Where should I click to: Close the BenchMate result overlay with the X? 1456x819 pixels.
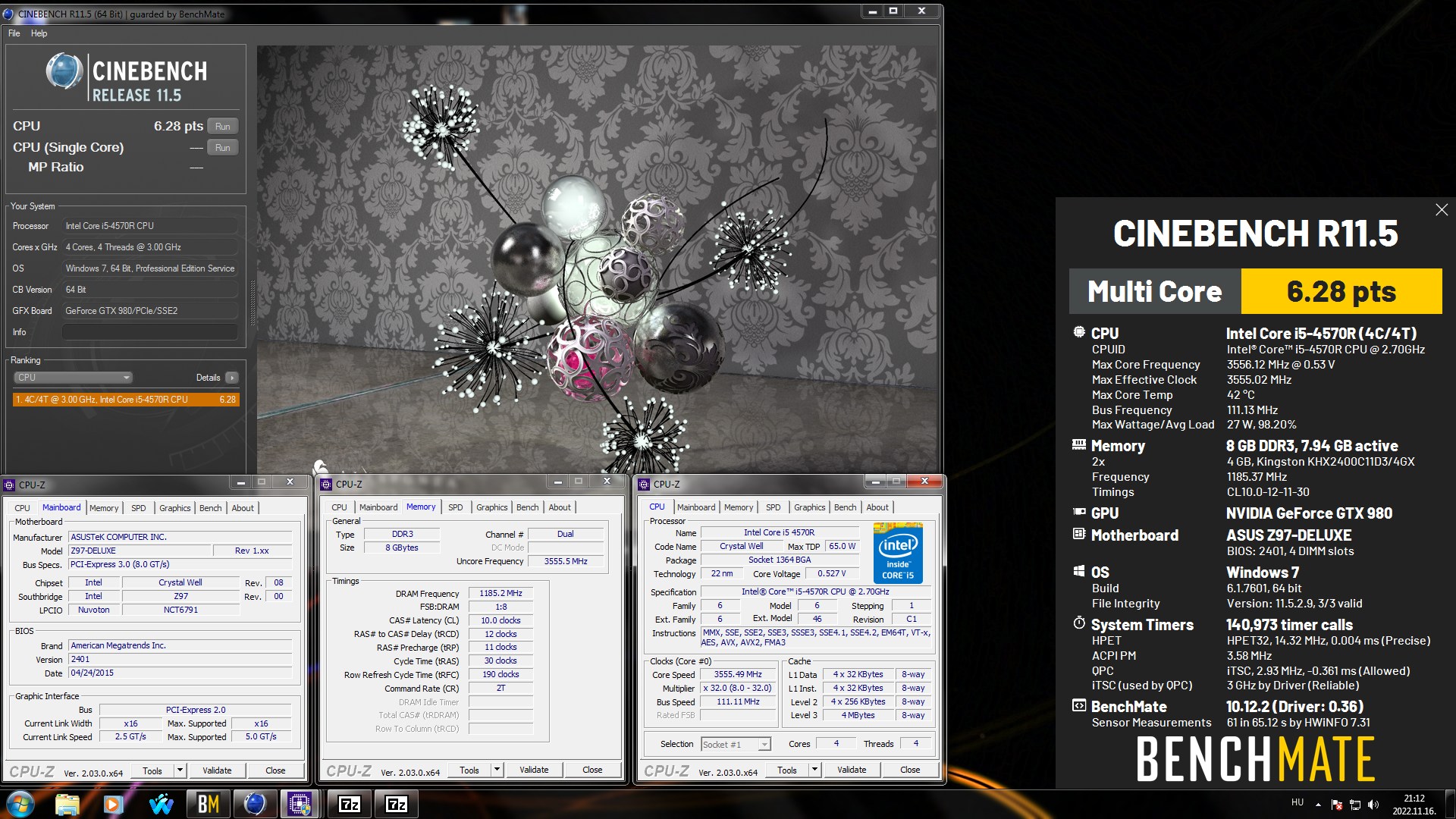click(1442, 210)
